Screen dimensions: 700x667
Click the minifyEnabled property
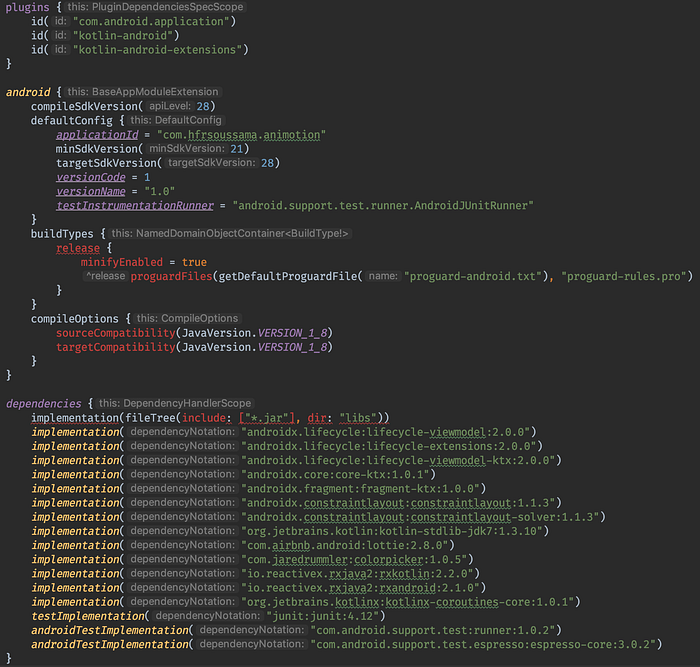[122, 262]
